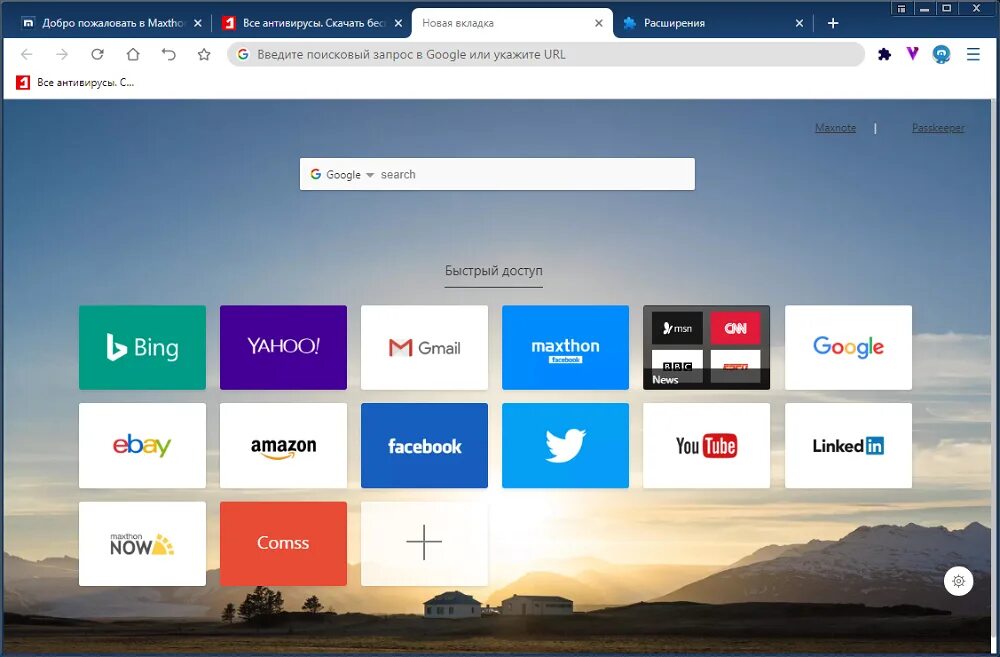This screenshot has width=1000, height=657.
Task: Open the extensions puzzle icon
Action: 884,55
